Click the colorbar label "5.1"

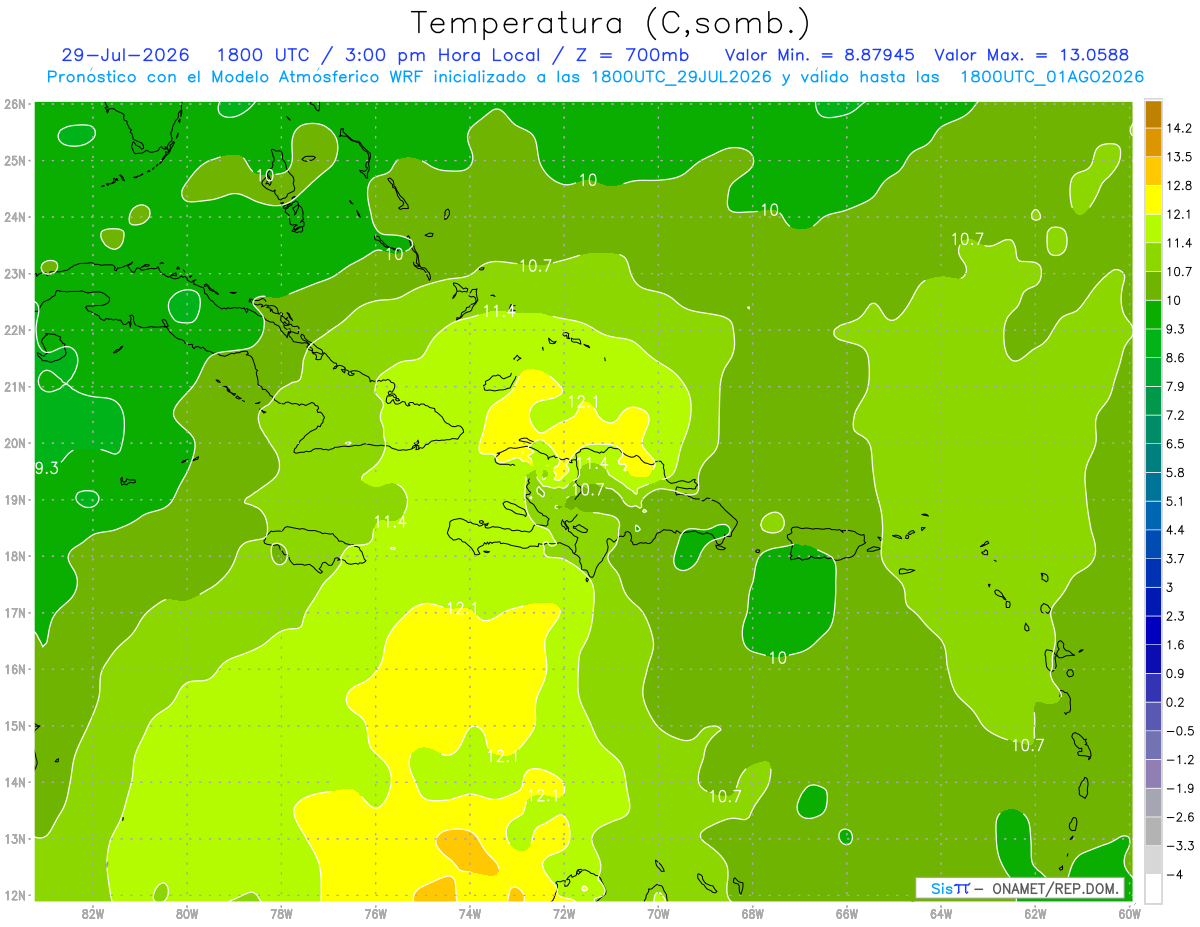point(1175,501)
